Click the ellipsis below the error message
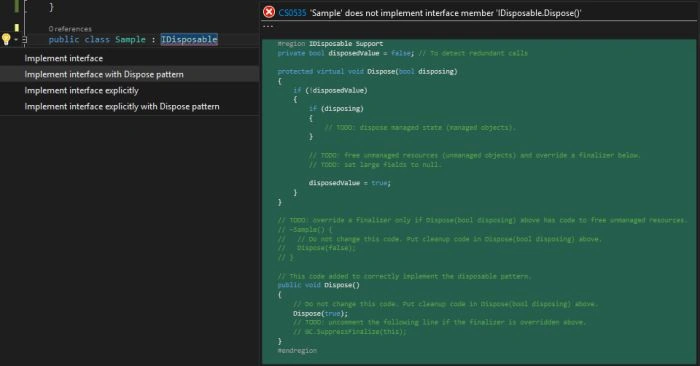Image resolution: width=700 pixels, height=366 pixels. [268, 26]
